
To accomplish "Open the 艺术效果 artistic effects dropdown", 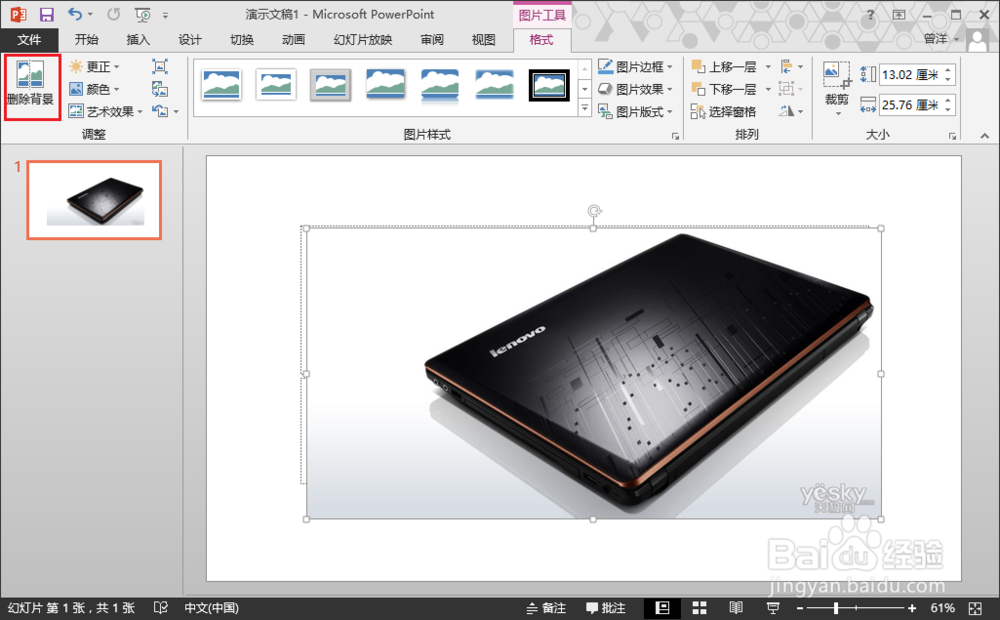I will coord(106,111).
